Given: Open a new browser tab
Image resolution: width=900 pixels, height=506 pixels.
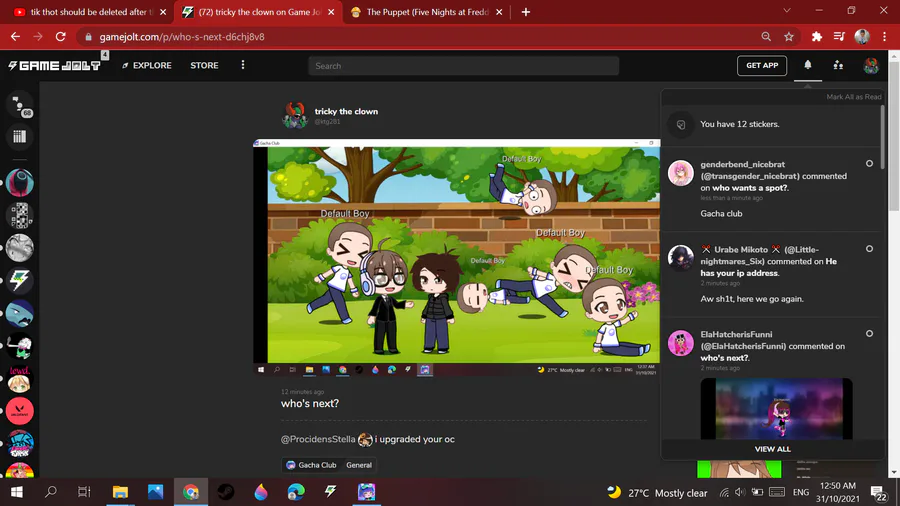Looking at the screenshot, I should [526, 12].
